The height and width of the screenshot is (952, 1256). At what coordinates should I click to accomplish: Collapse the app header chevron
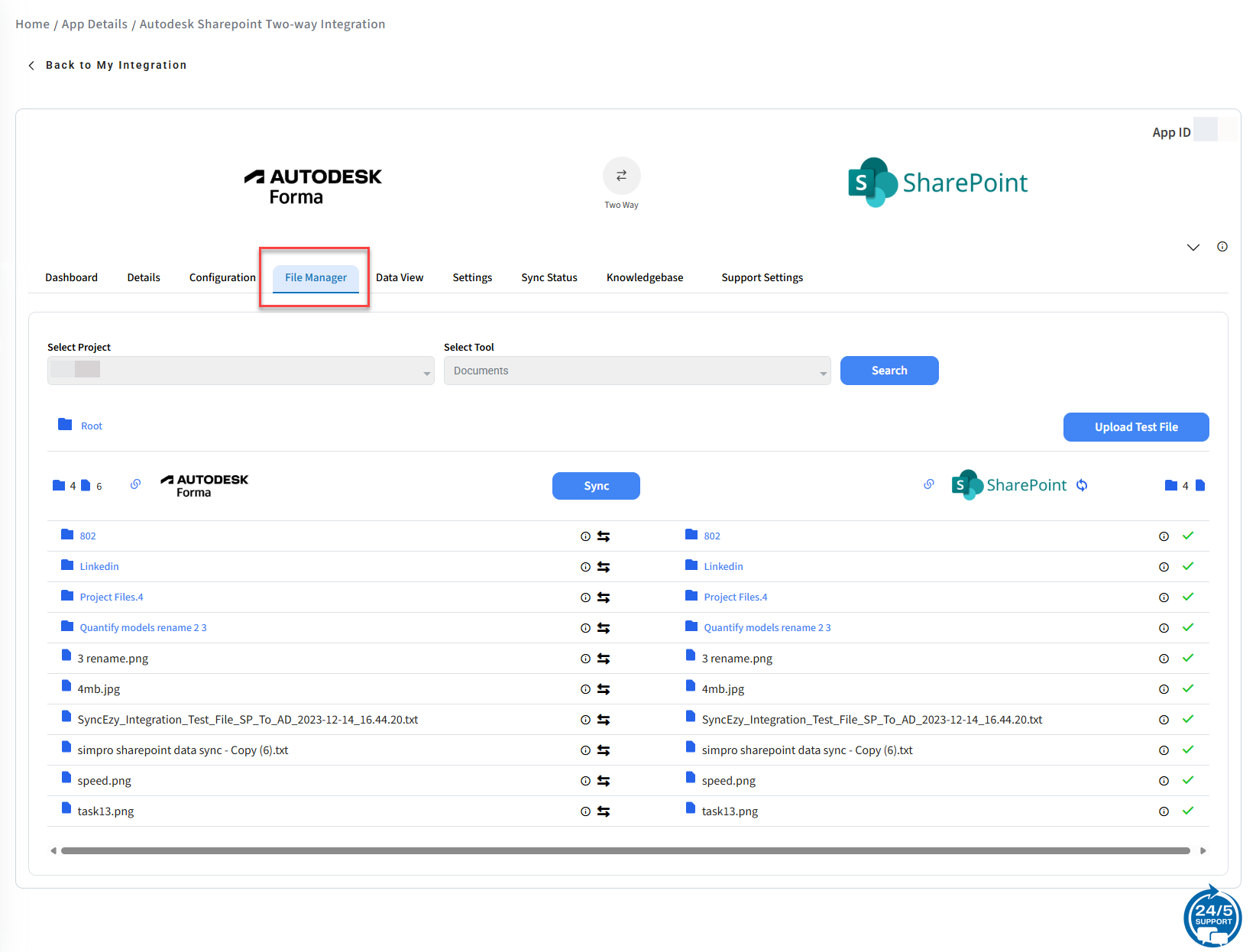[x=1193, y=247]
